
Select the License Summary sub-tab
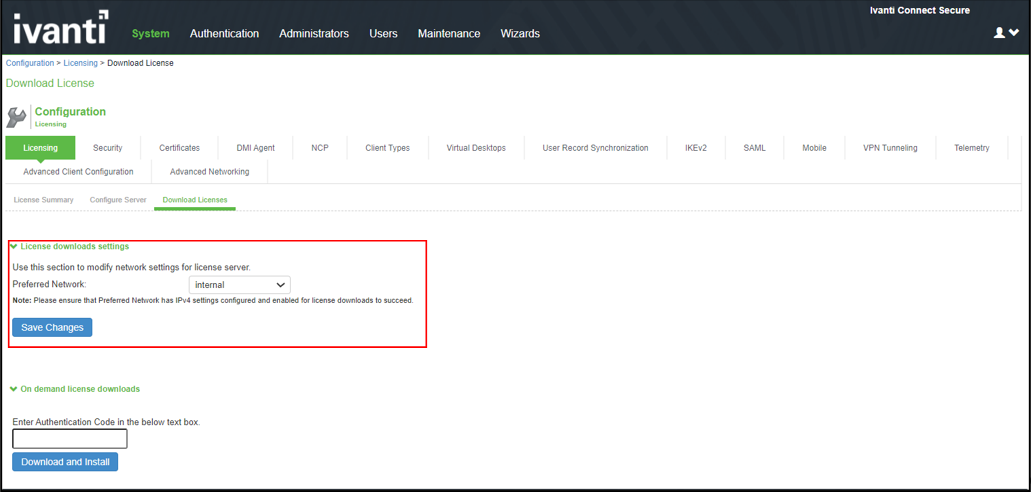(43, 200)
